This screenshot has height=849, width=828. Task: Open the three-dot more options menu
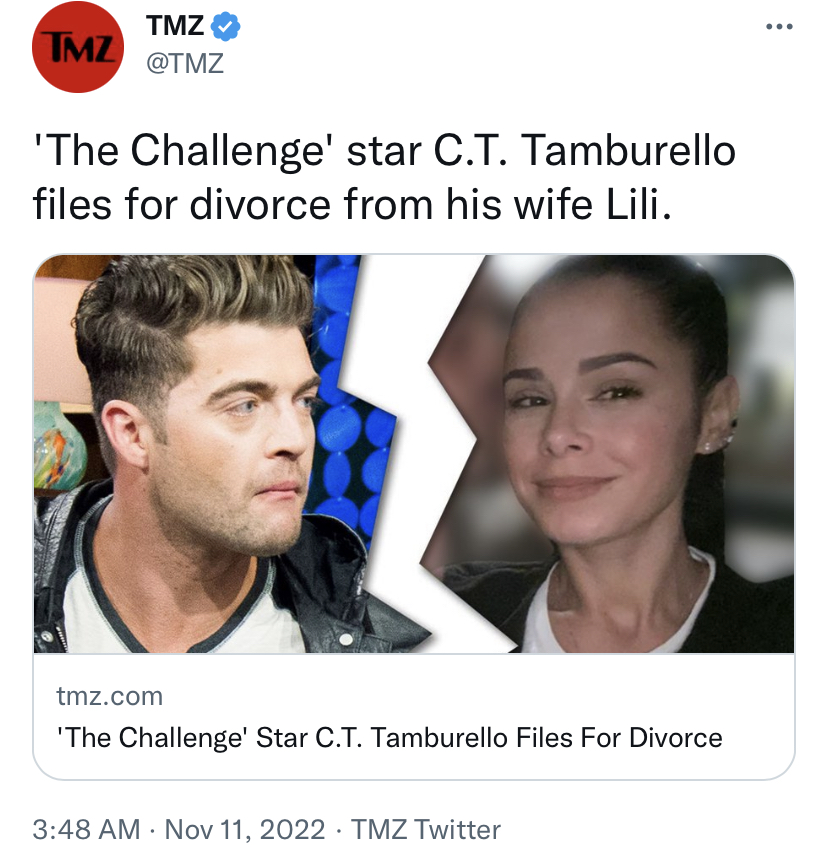(x=779, y=26)
